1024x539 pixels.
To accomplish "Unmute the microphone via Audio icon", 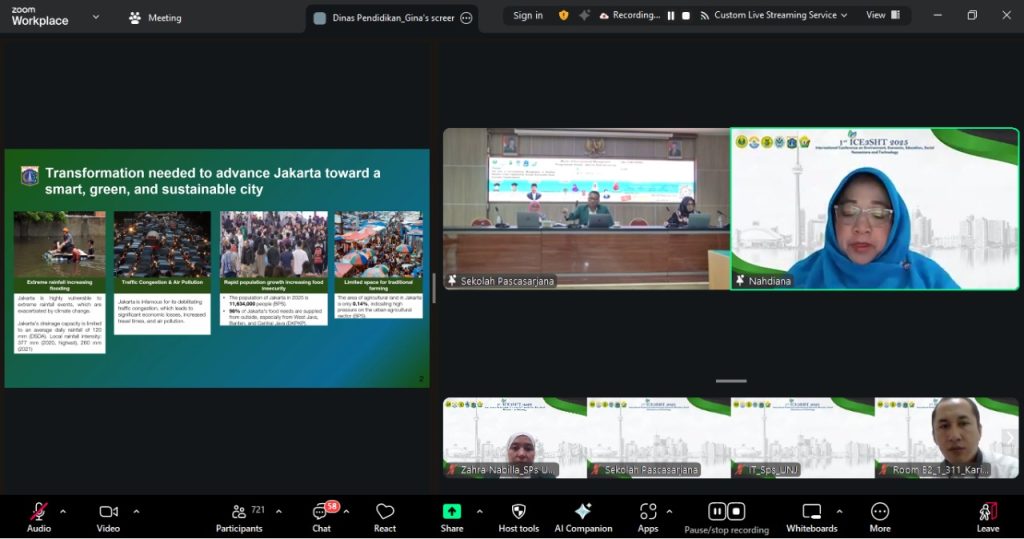I will [39, 512].
